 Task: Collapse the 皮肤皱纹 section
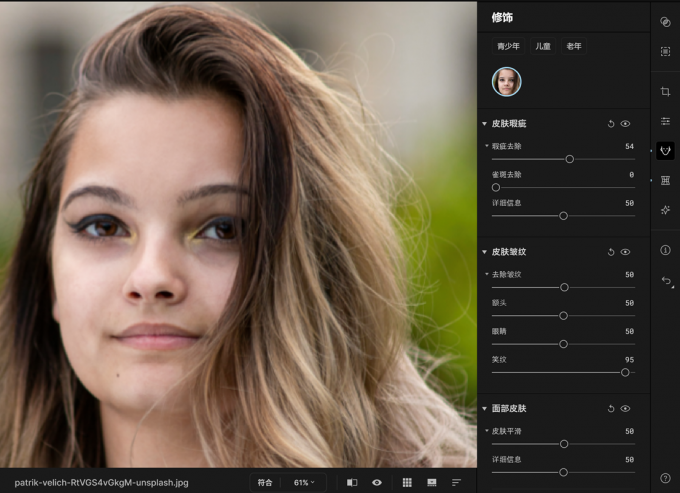(484, 252)
